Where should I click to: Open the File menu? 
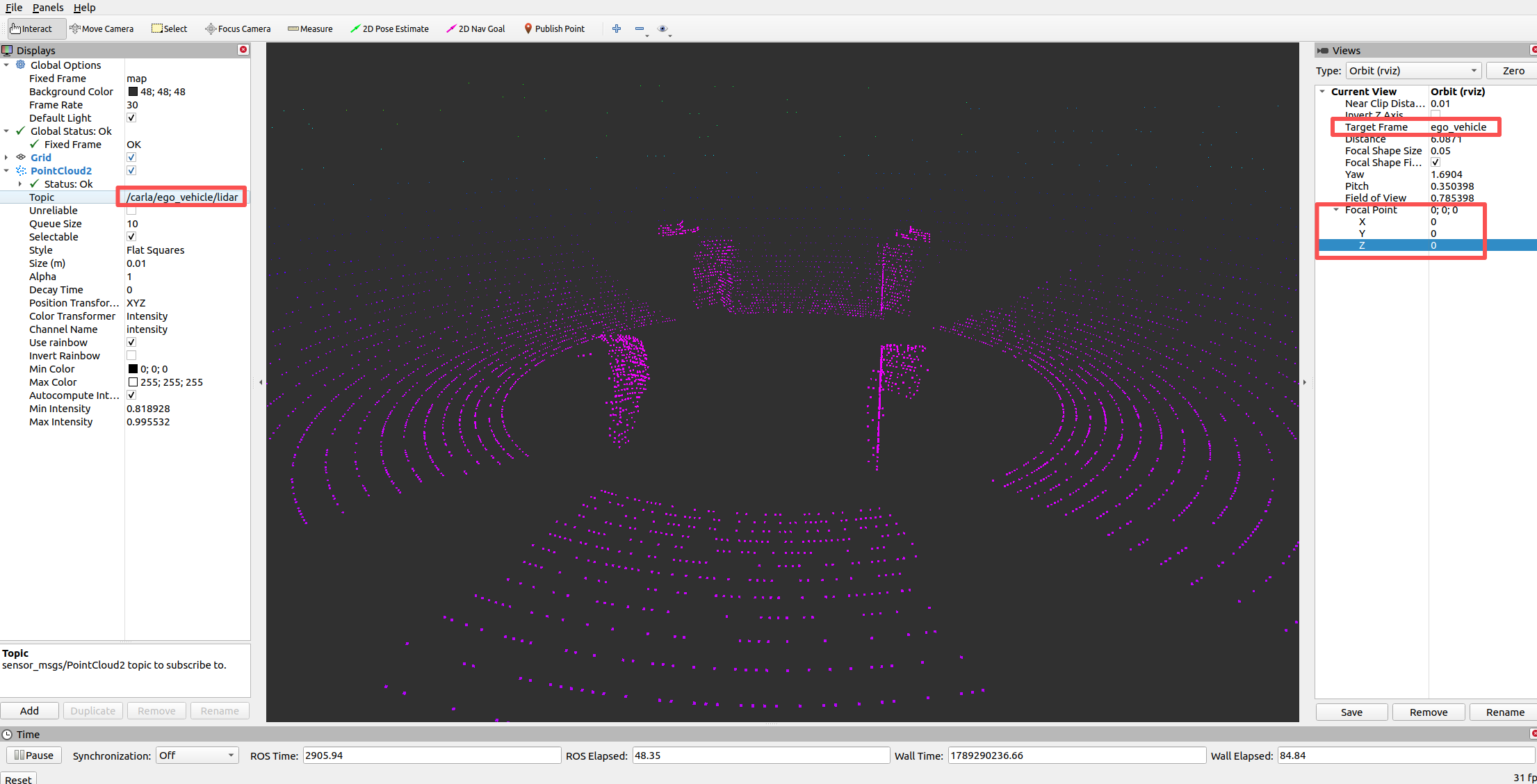pyautogui.click(x=14, y=8)
